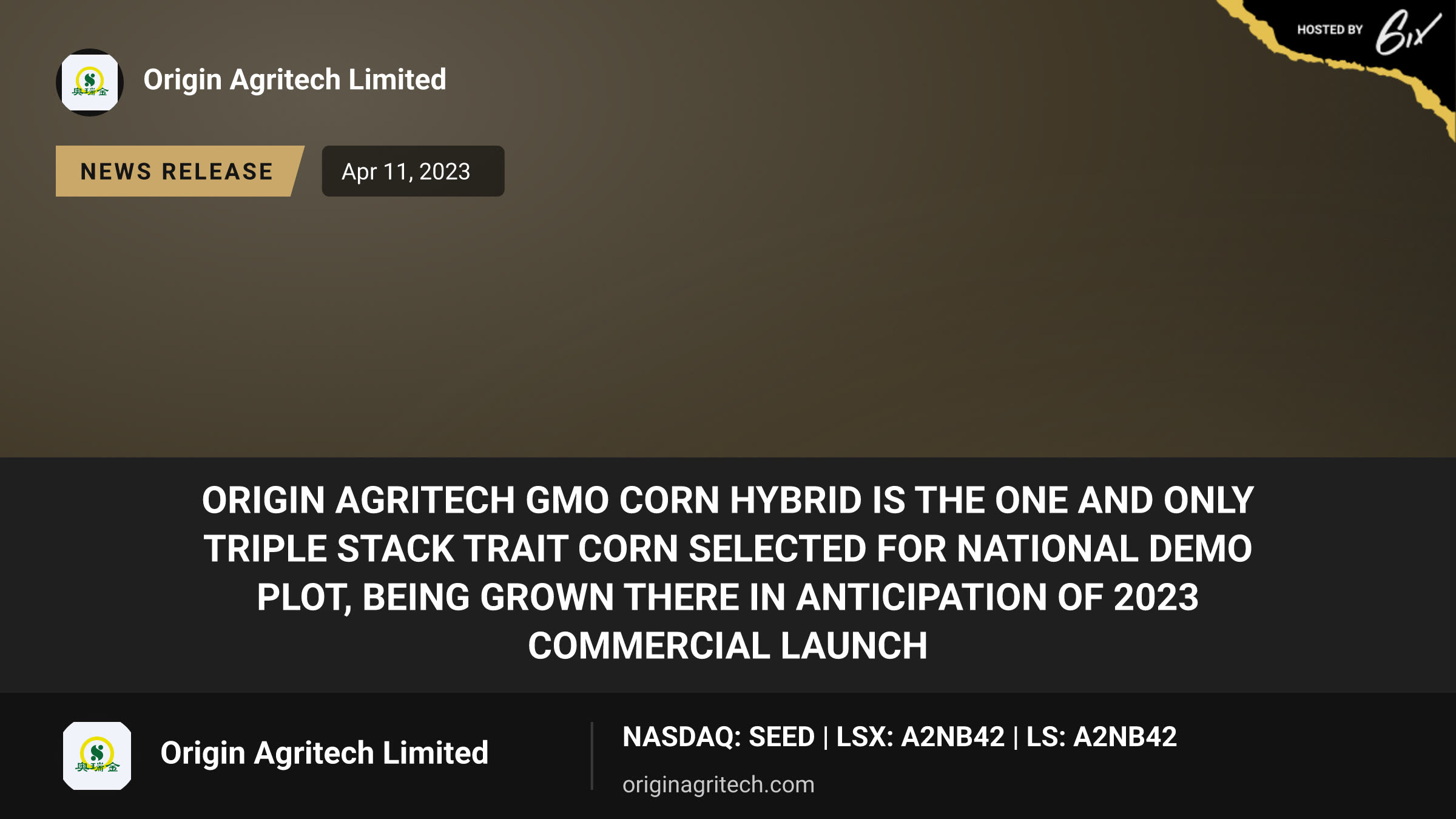
Task: Click the 6ix signature logo
Action: [1407, 32]
